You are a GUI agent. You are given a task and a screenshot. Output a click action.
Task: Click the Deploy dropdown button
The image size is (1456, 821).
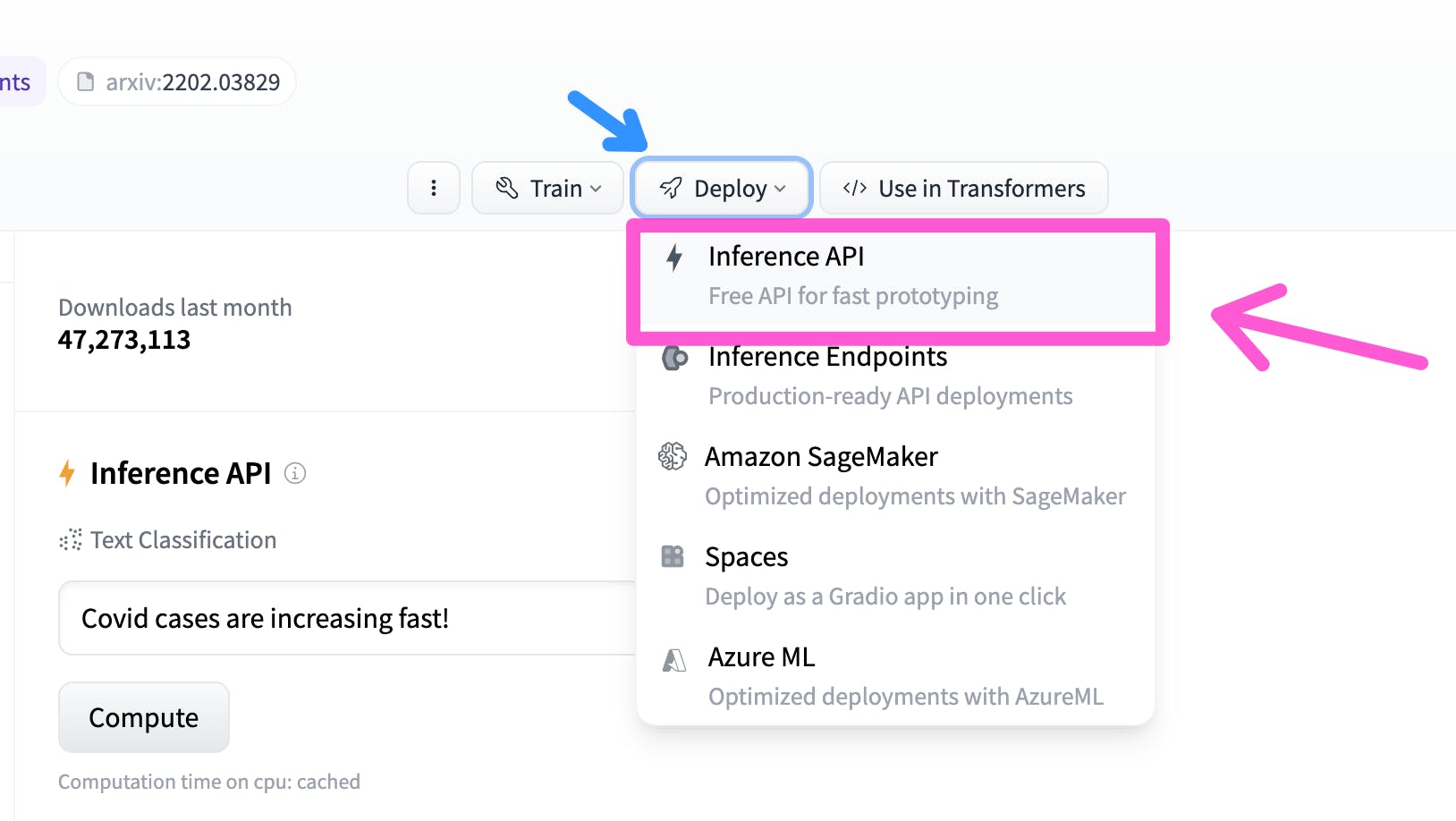pyautogui.click(x=721, y=188)
